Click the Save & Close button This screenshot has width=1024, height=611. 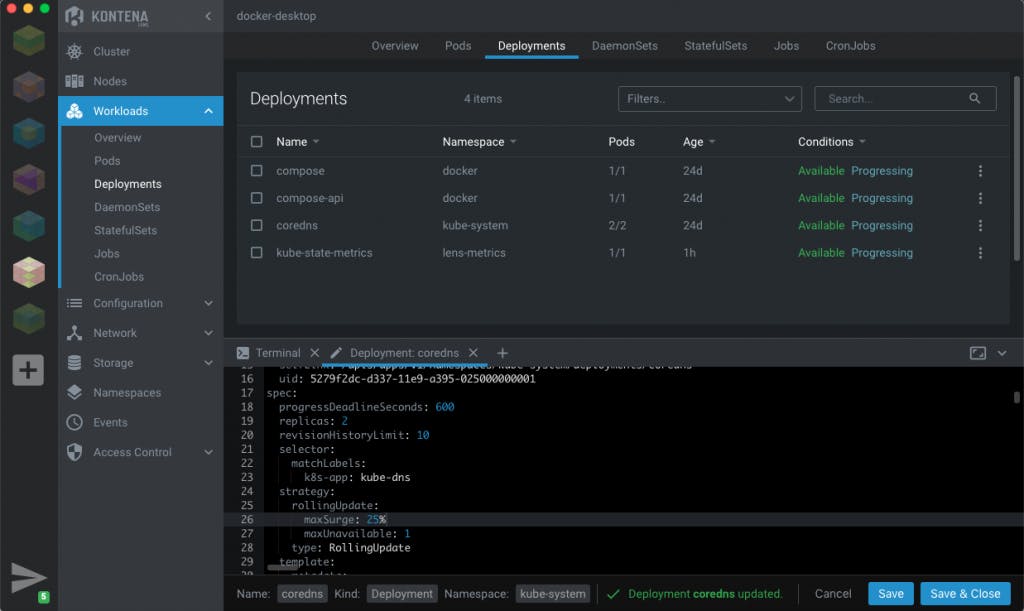coord(965,594)
